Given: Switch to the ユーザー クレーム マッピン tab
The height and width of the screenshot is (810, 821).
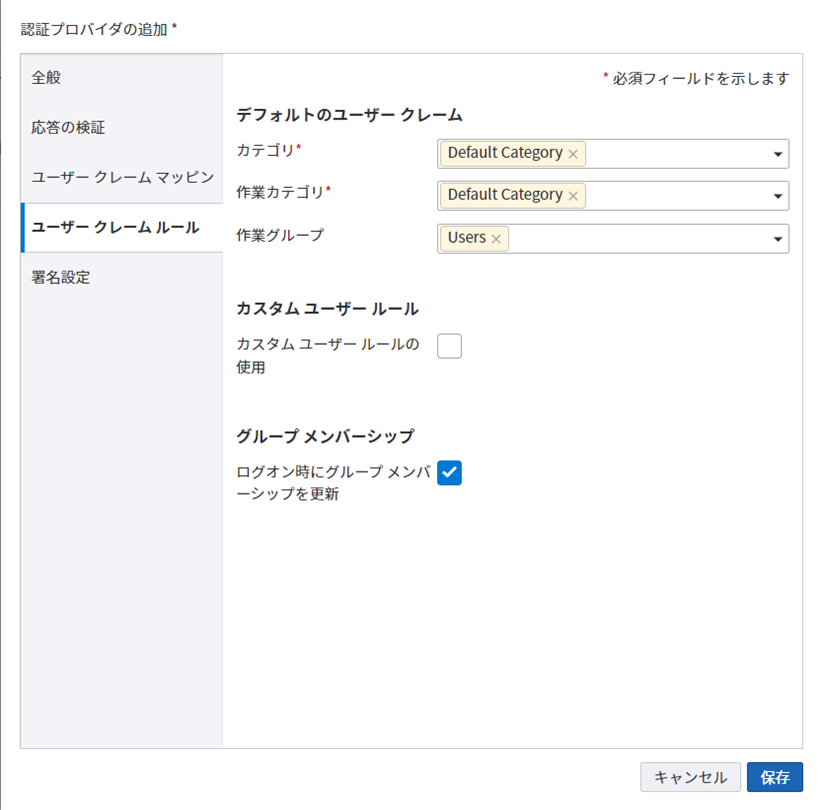Looking at the screenshot, I should tap(112, 177).
